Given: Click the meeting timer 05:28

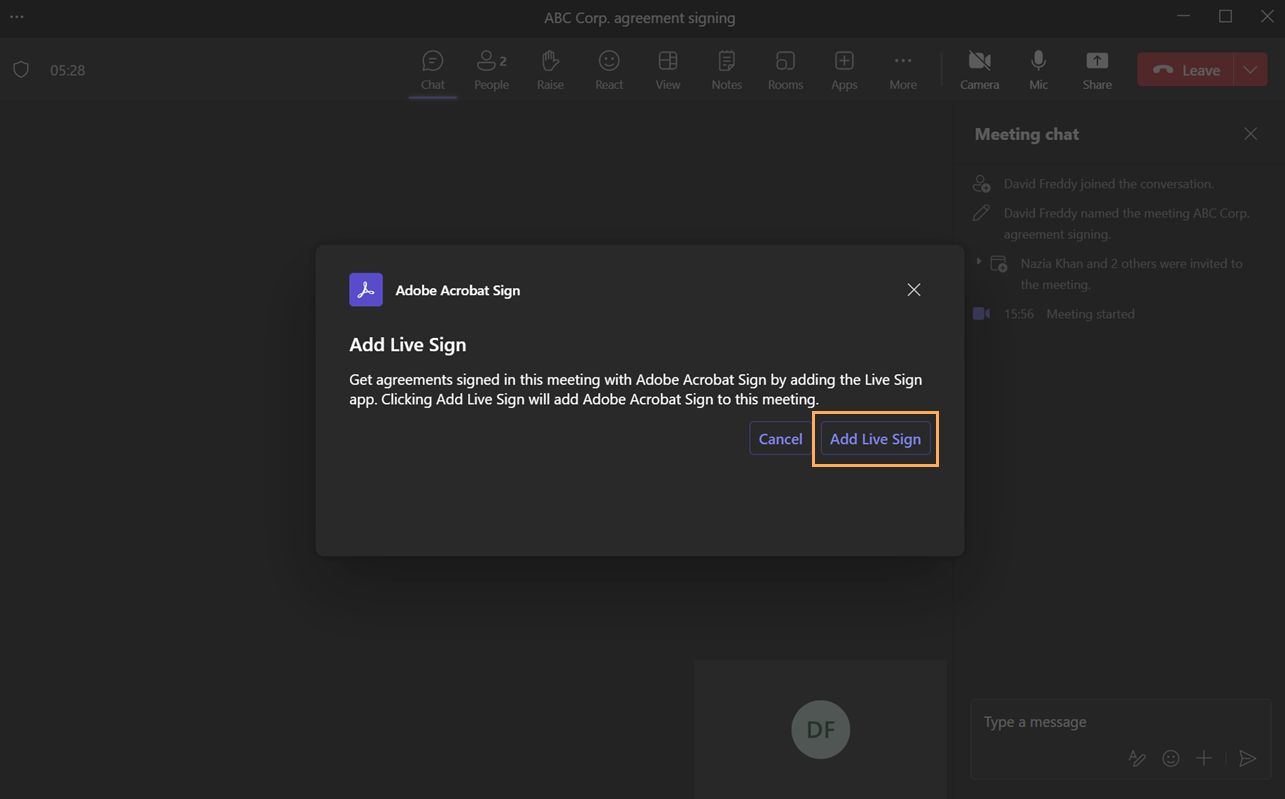Looking at the screenshot, I should 68,71.
